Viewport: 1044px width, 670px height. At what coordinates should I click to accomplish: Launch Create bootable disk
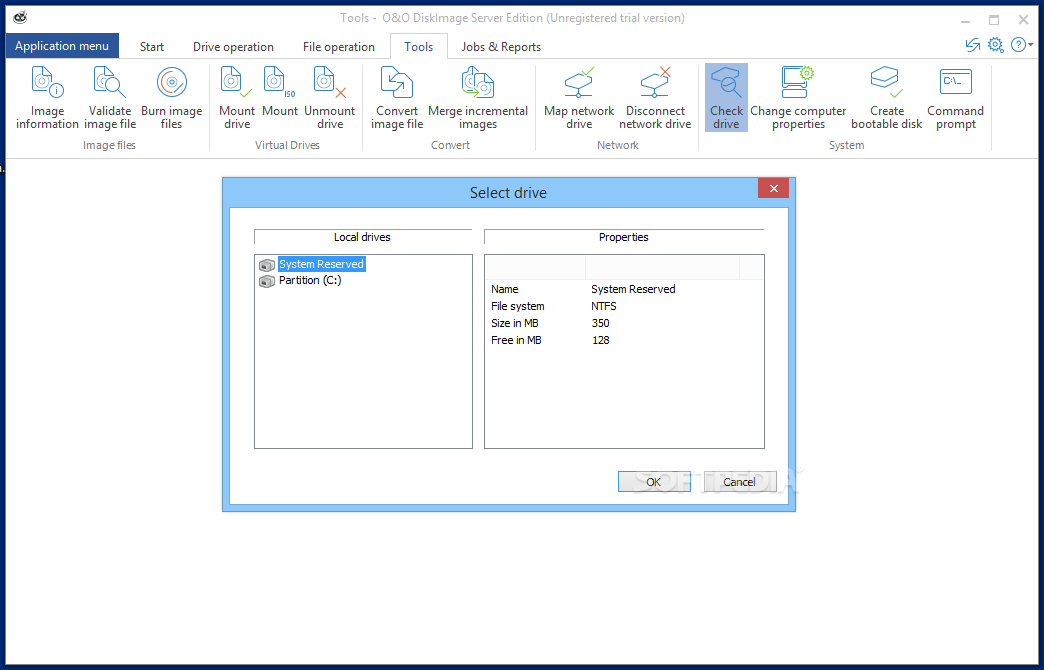click(886, 98)
